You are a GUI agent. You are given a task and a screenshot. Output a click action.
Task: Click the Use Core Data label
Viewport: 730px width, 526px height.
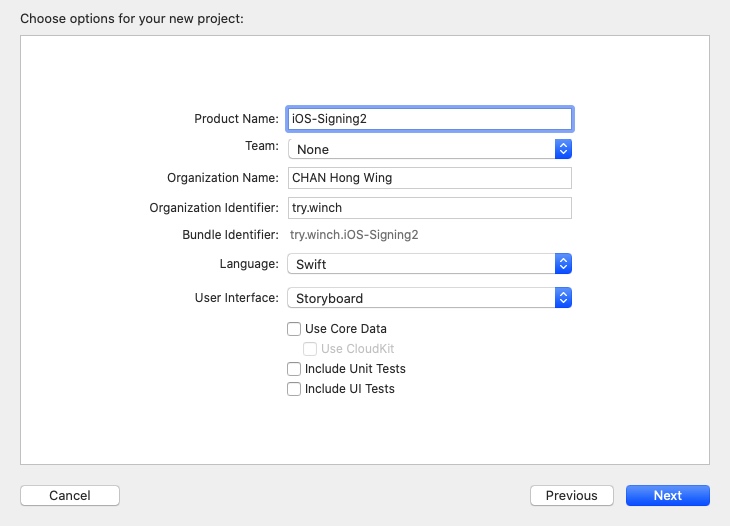(x=345, y=329)
